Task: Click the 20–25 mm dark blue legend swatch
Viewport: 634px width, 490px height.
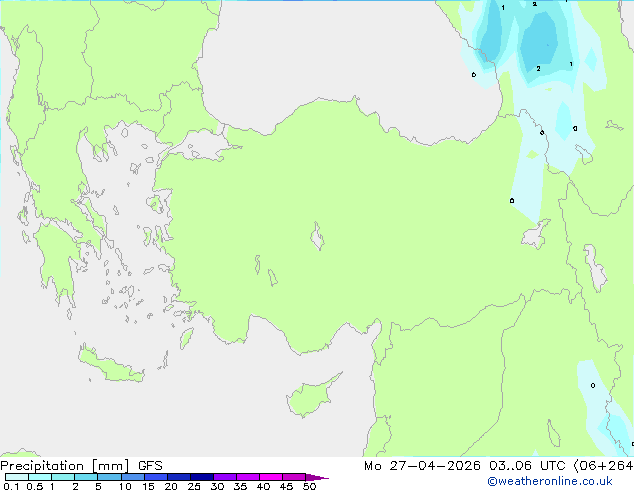Action: pyautogui.click(x=179, y=477)
